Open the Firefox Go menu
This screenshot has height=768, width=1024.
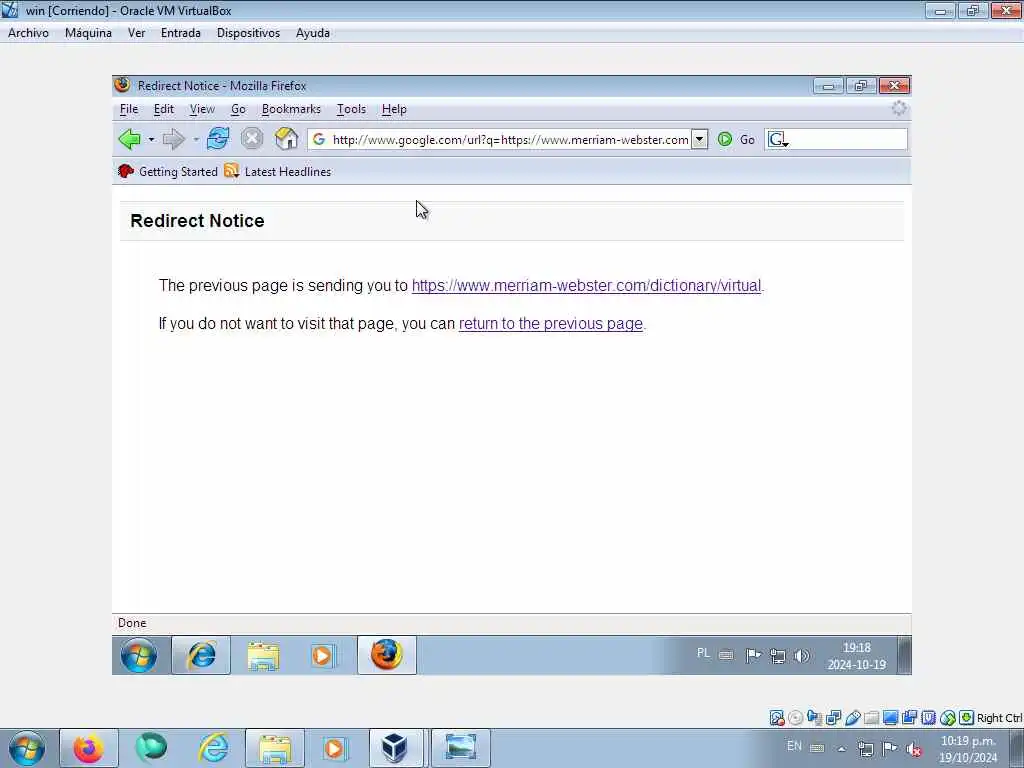click(238, 109)
